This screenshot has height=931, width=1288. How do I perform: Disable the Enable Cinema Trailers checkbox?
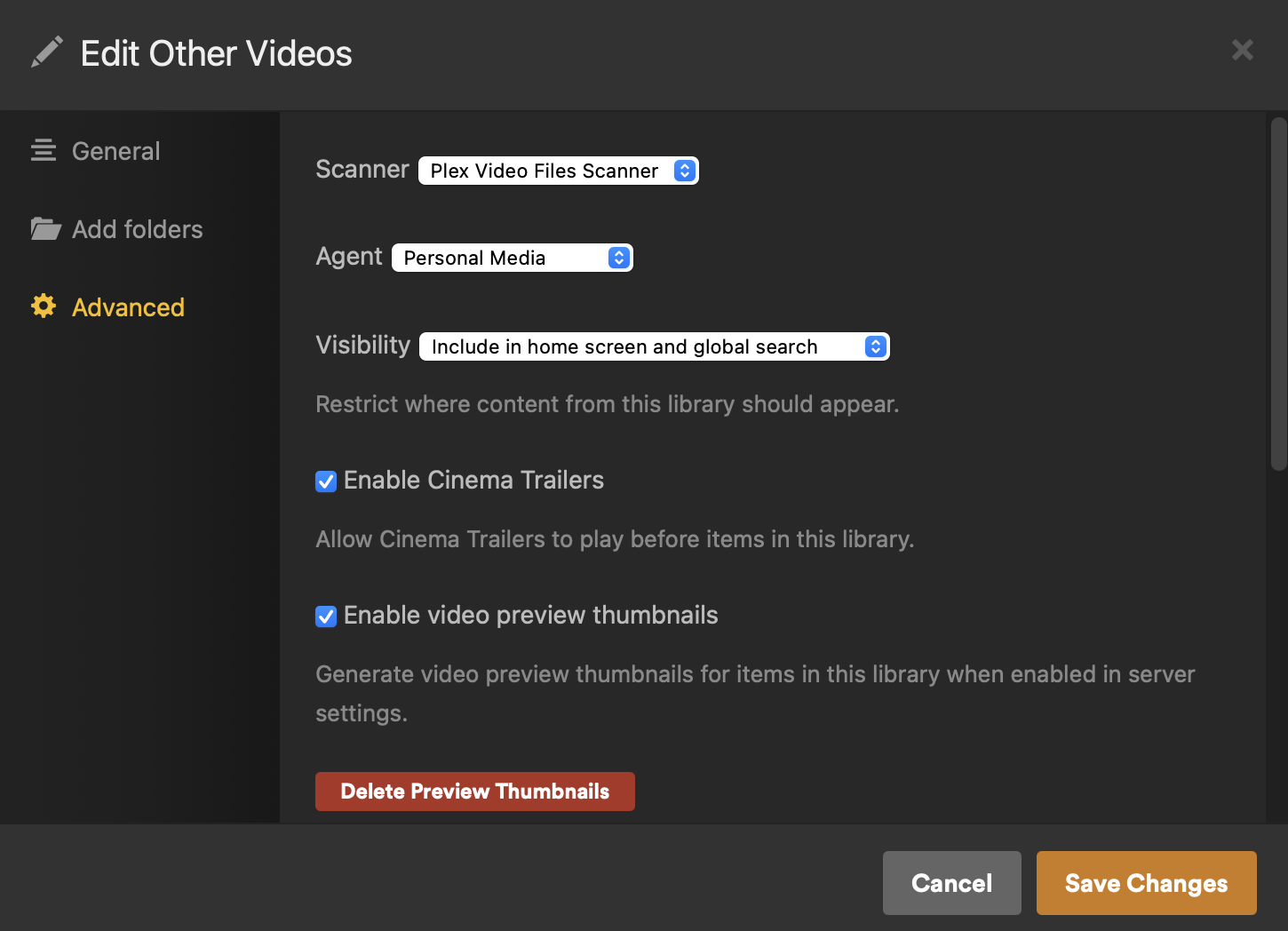326,481
